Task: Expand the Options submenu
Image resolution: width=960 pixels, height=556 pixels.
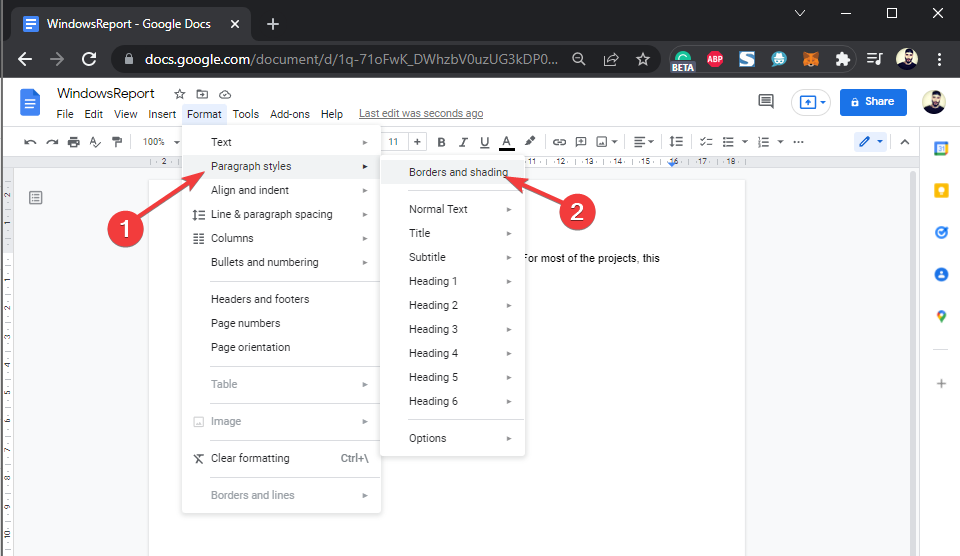Action: pyautogui.click(x=452, y=438)
